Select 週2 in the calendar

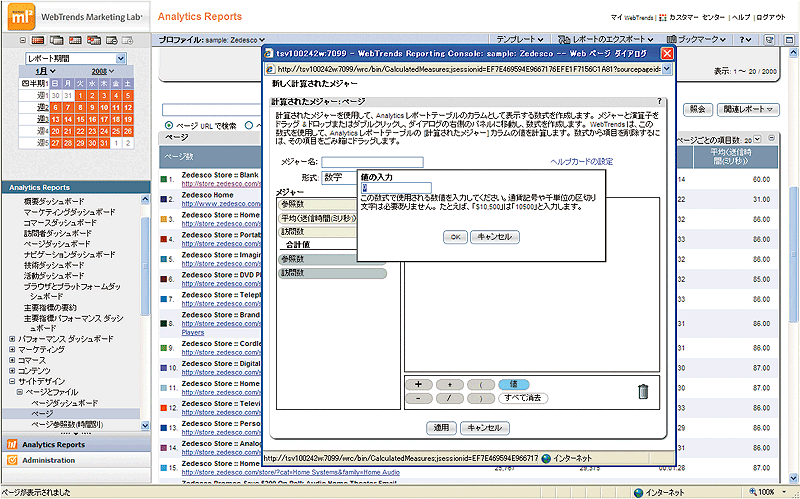[x=43, y=108]
